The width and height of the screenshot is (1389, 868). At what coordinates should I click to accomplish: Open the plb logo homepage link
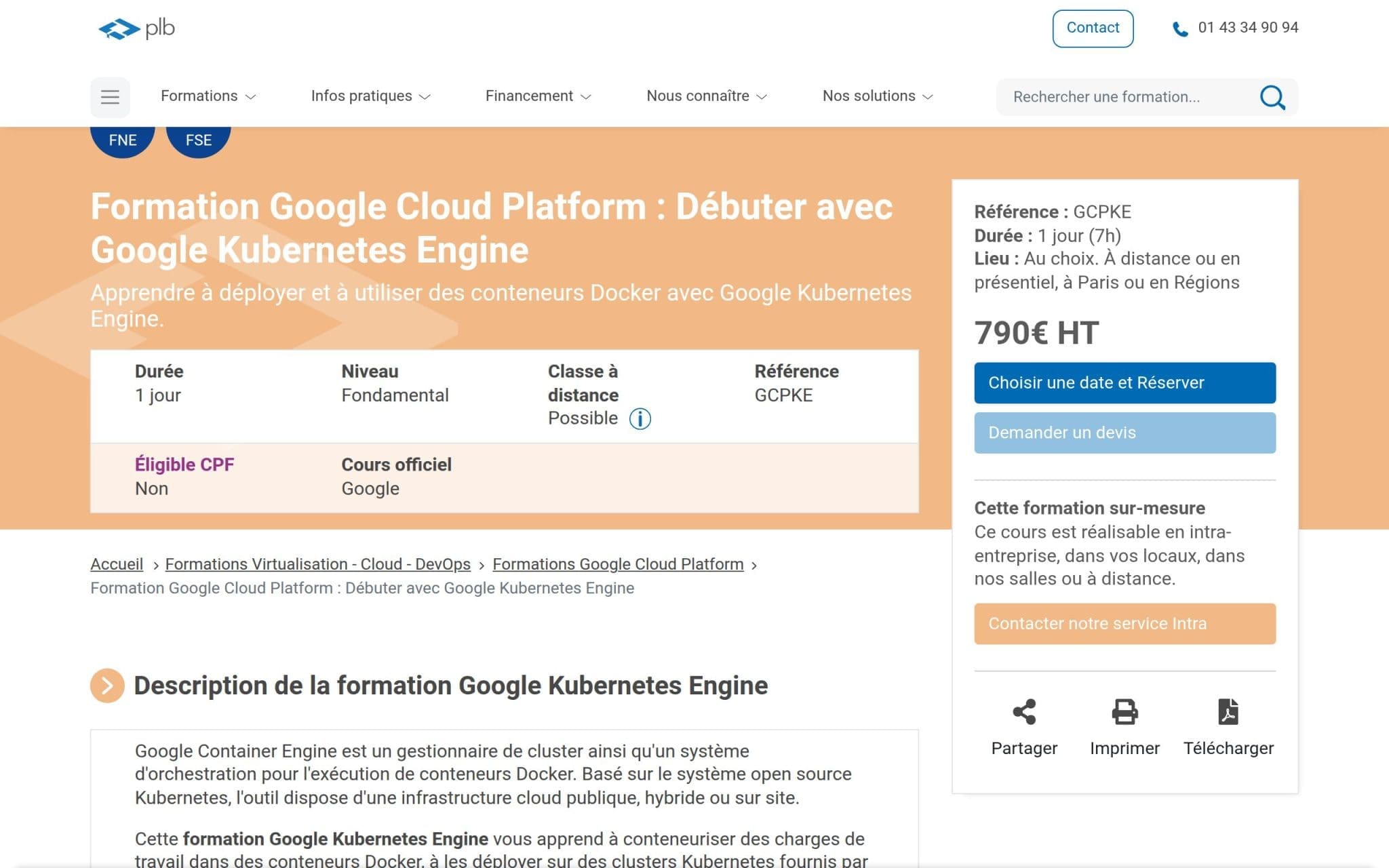(x=136, y=28)
